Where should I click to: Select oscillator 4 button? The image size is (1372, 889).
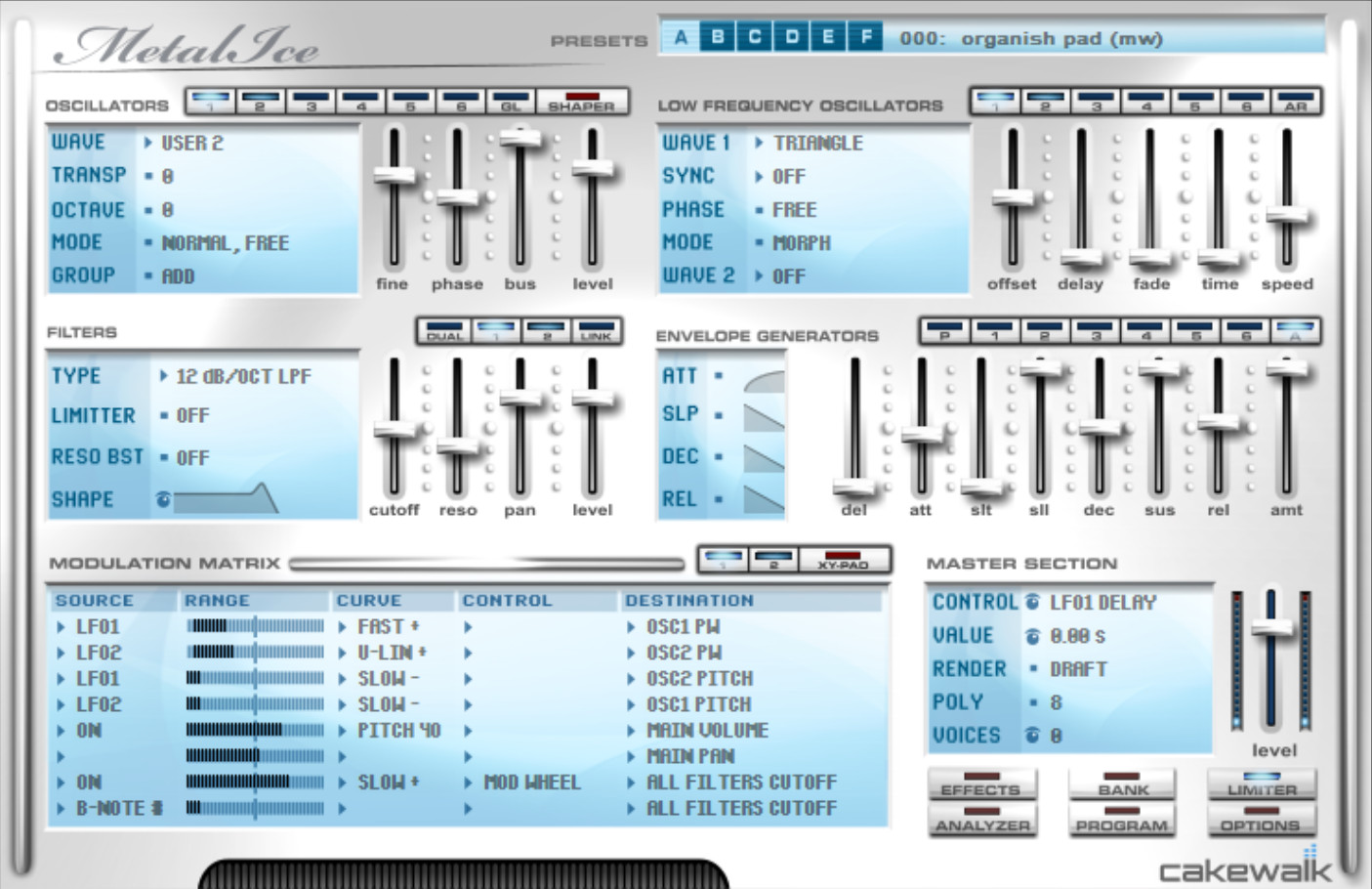pyautogui.click(x=361, y=102)
